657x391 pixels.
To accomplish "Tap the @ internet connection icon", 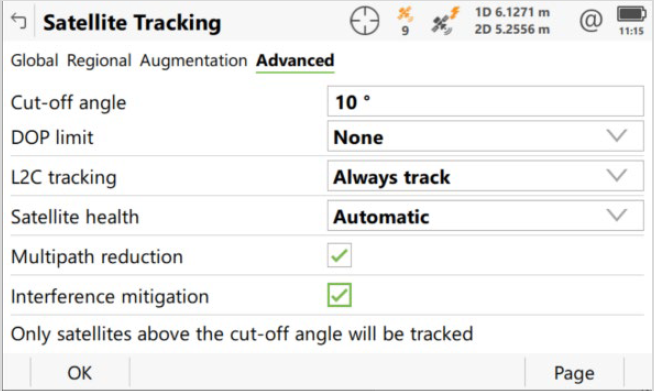I will point(591,21).
